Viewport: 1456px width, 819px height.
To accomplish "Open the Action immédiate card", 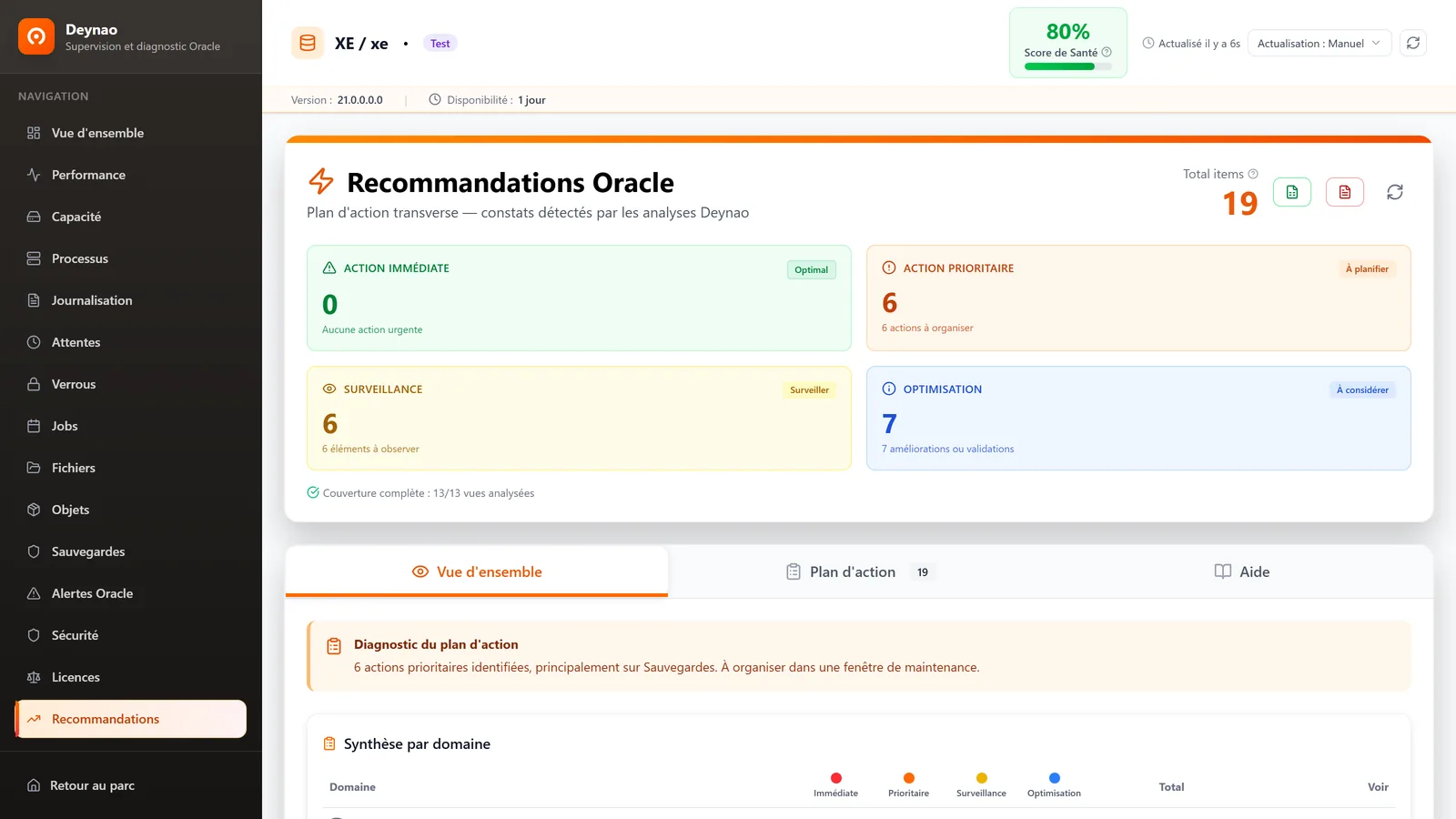I will coord(579,298).
